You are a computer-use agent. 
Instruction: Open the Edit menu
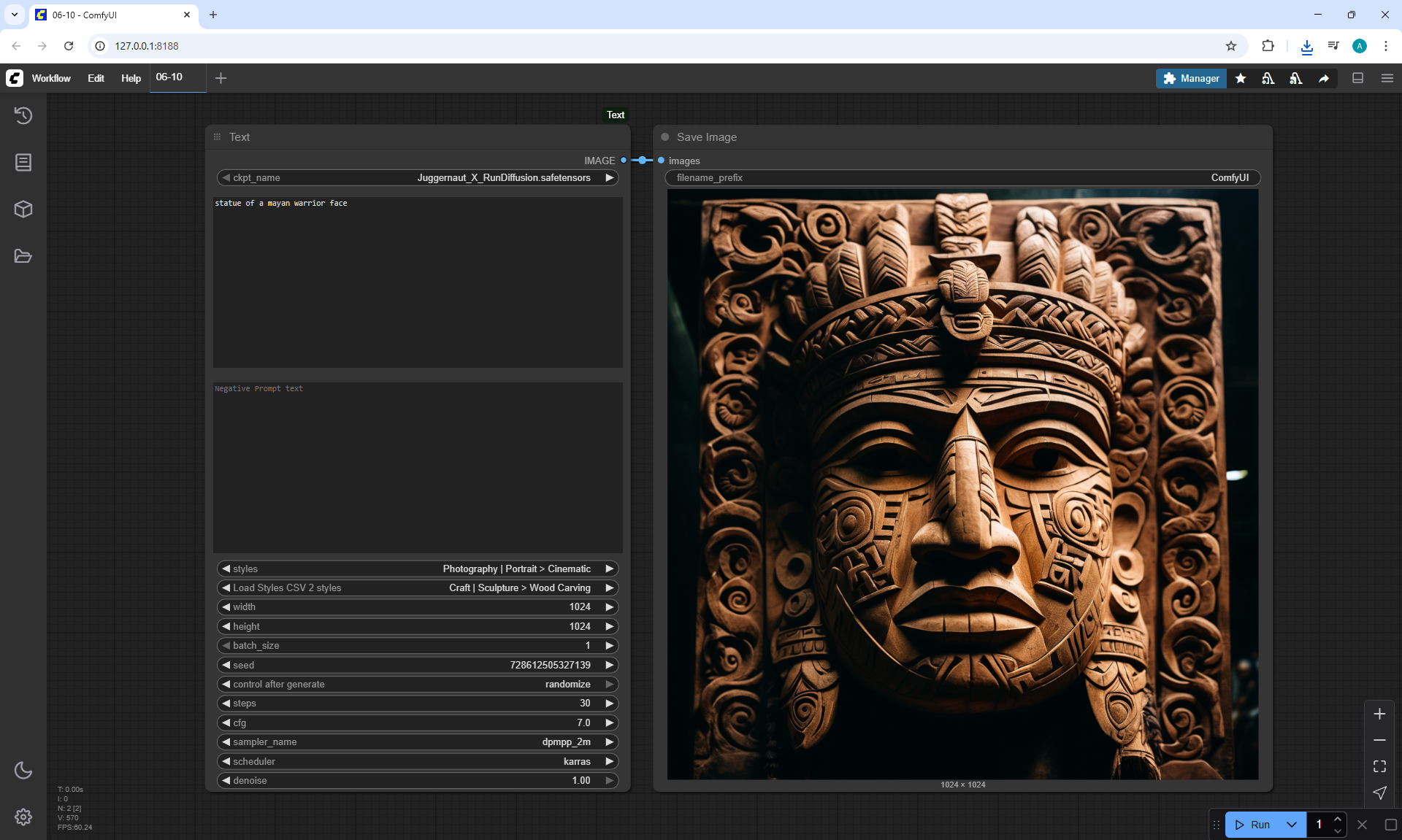[x=96, y=78]
